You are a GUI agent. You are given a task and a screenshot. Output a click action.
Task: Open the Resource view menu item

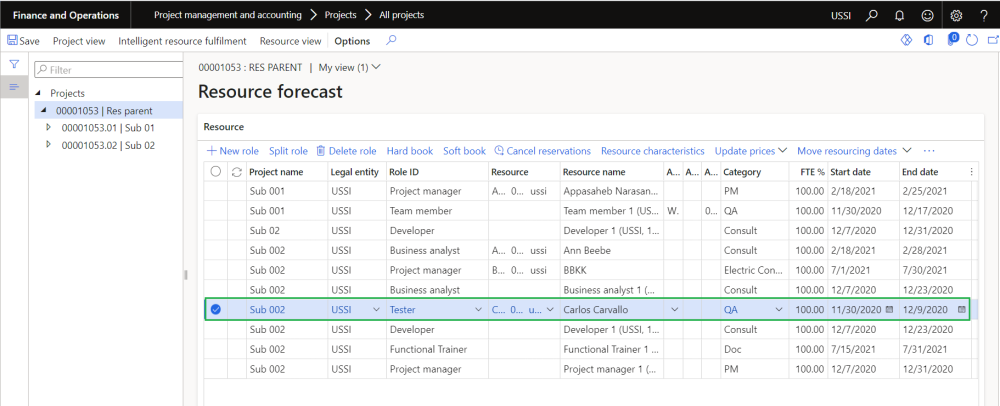(290, 41)
